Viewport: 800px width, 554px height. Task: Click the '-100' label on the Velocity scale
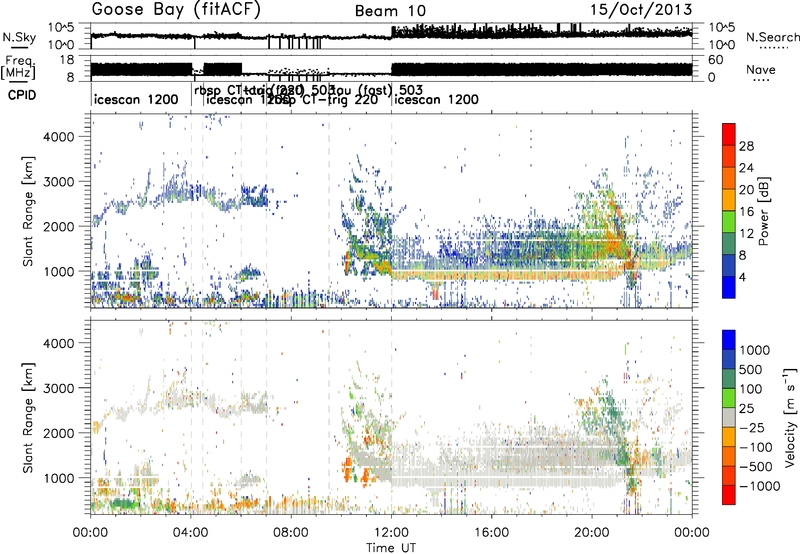pos(756,447)
